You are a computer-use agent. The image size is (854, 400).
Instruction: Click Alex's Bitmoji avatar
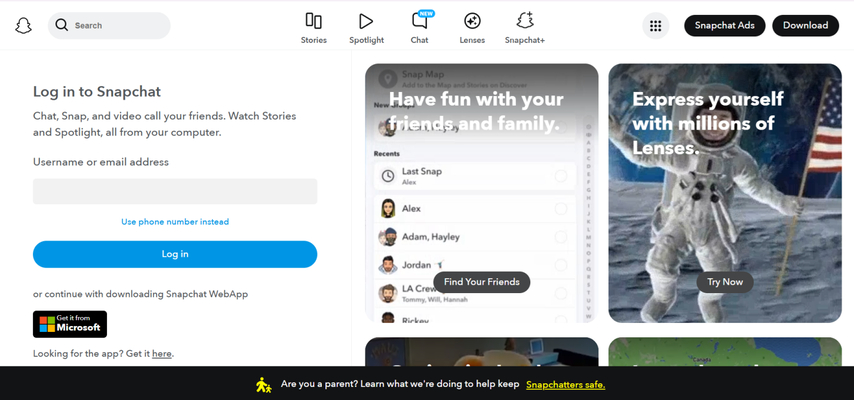click(x=388, y=209)
